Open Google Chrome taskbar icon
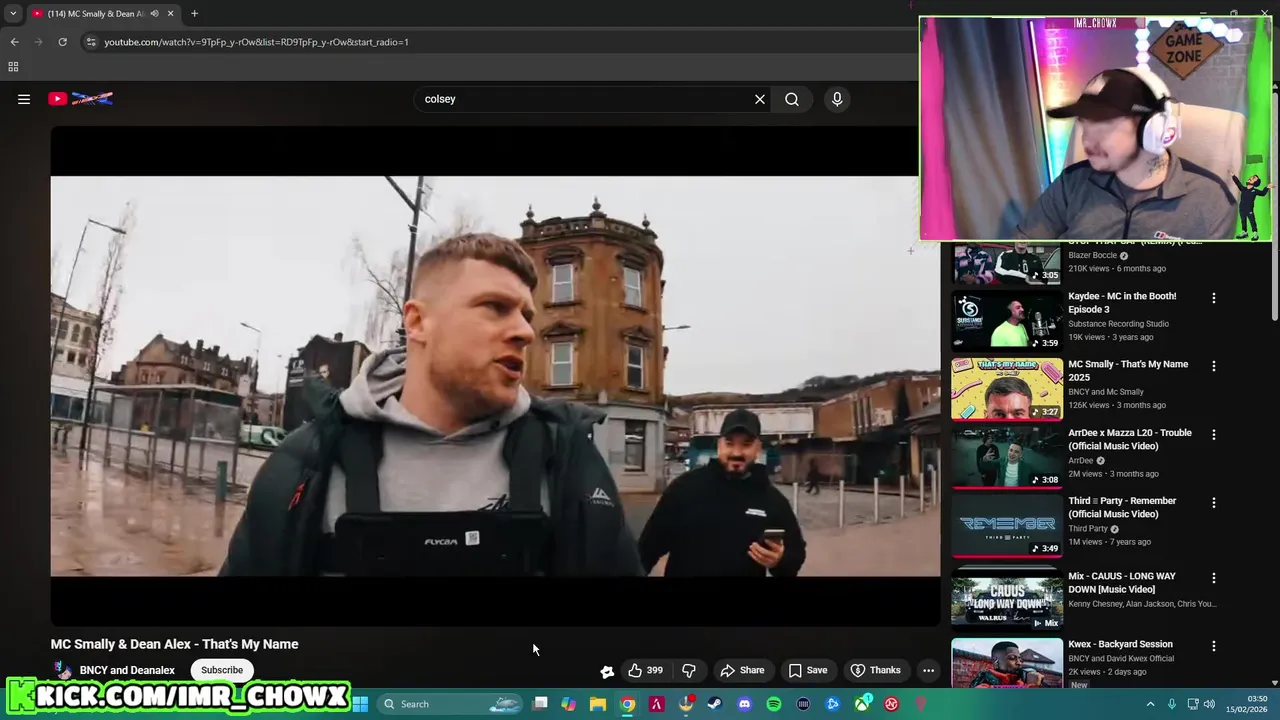 [627, 704]
